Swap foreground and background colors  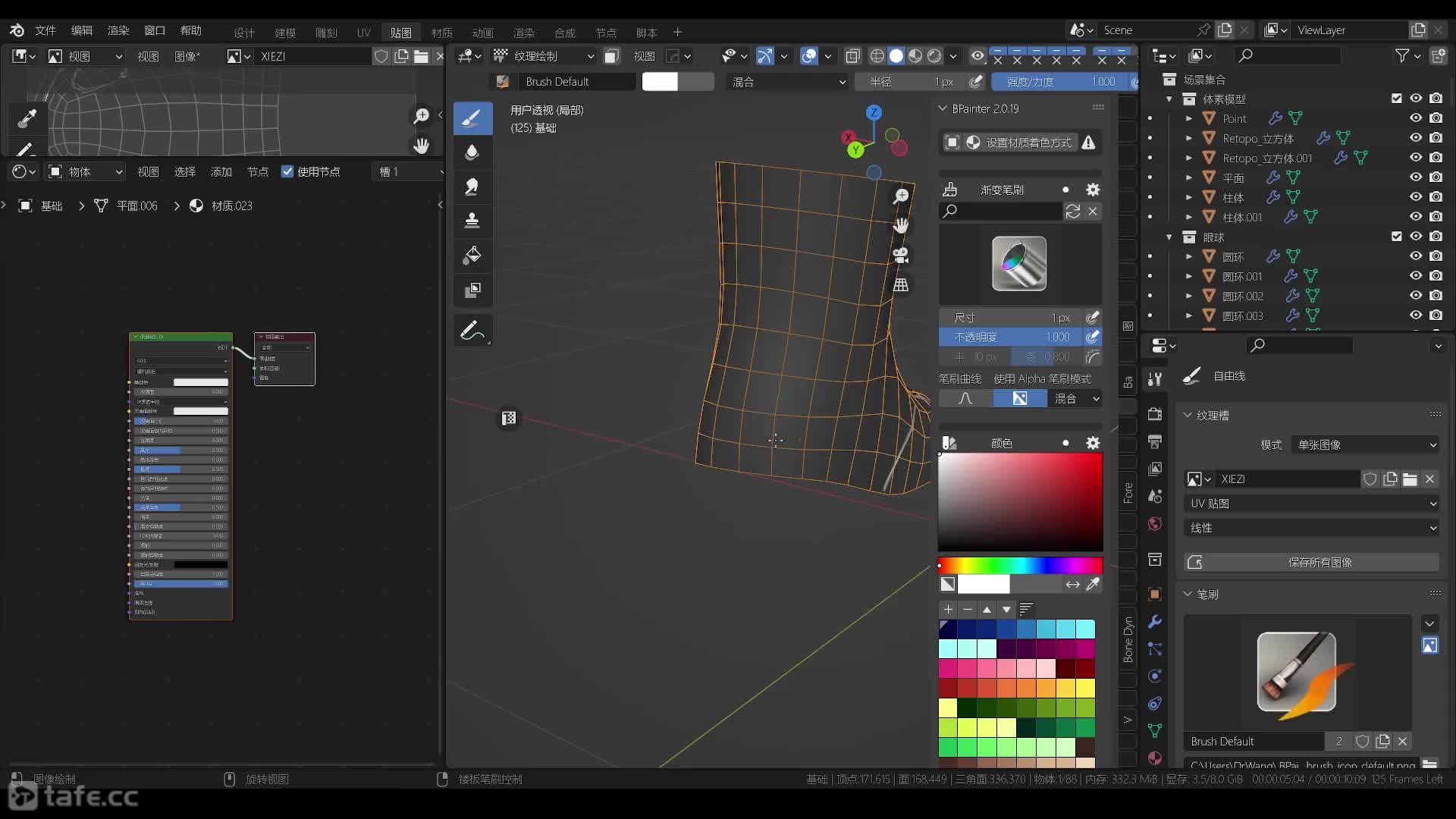[x=1073, y=584]
